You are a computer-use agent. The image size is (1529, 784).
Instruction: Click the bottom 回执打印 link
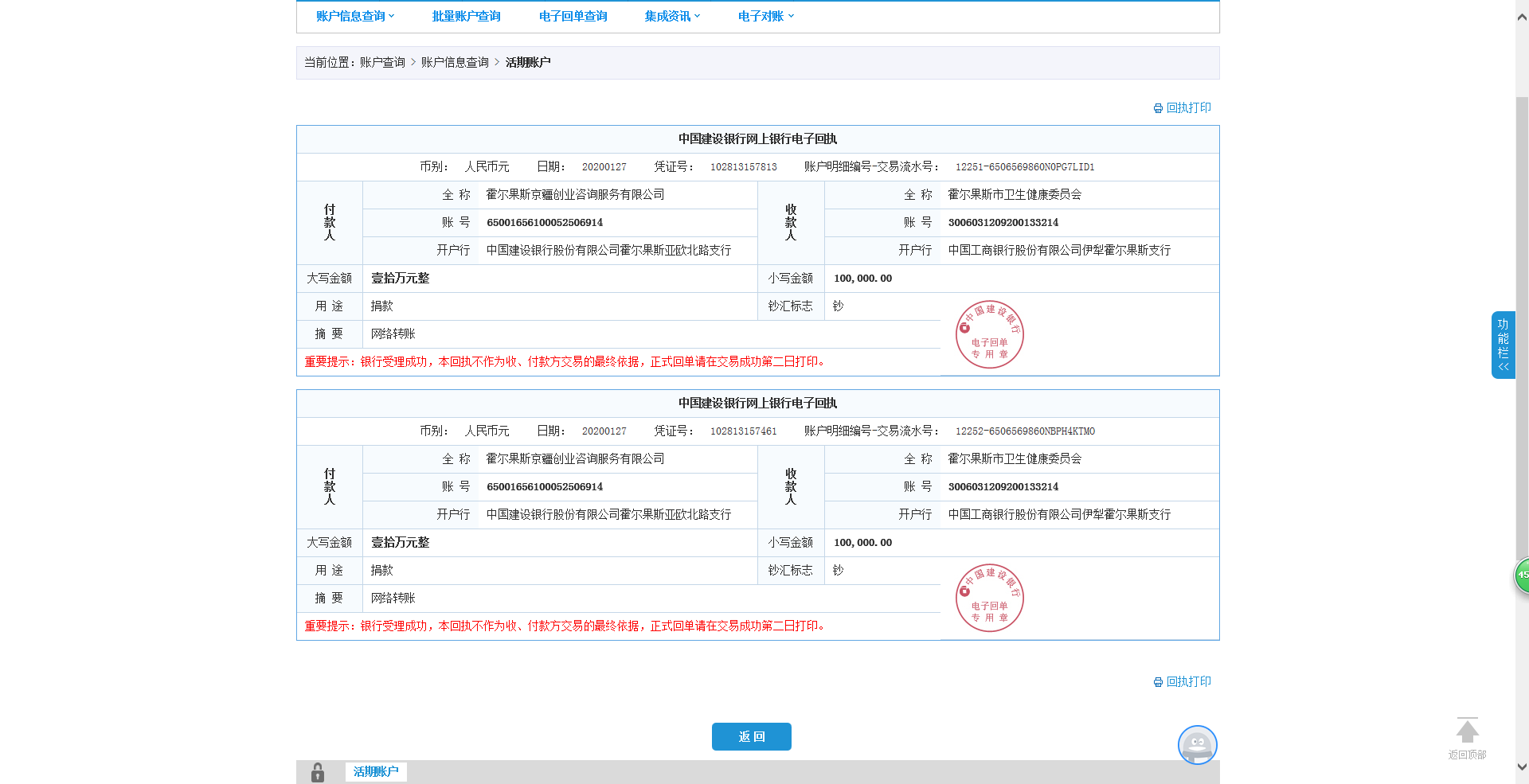pos(1188,681)
